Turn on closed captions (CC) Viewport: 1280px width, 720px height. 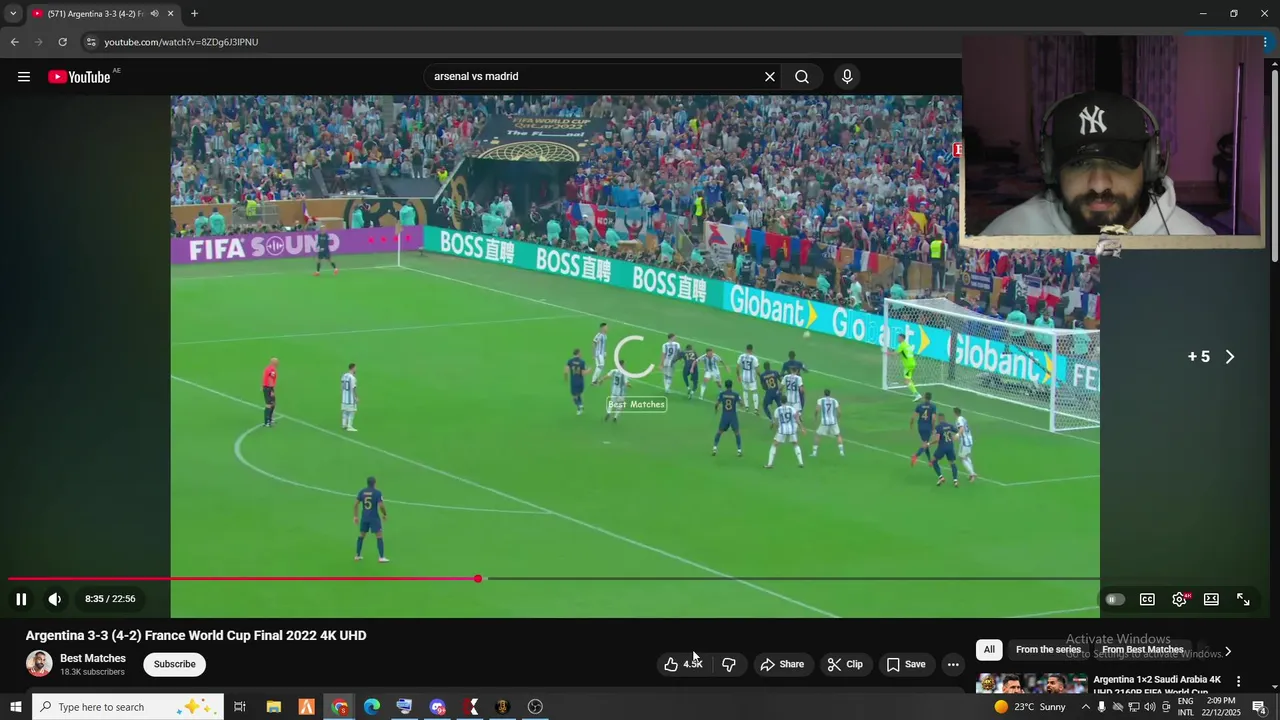coord(1147,599)
